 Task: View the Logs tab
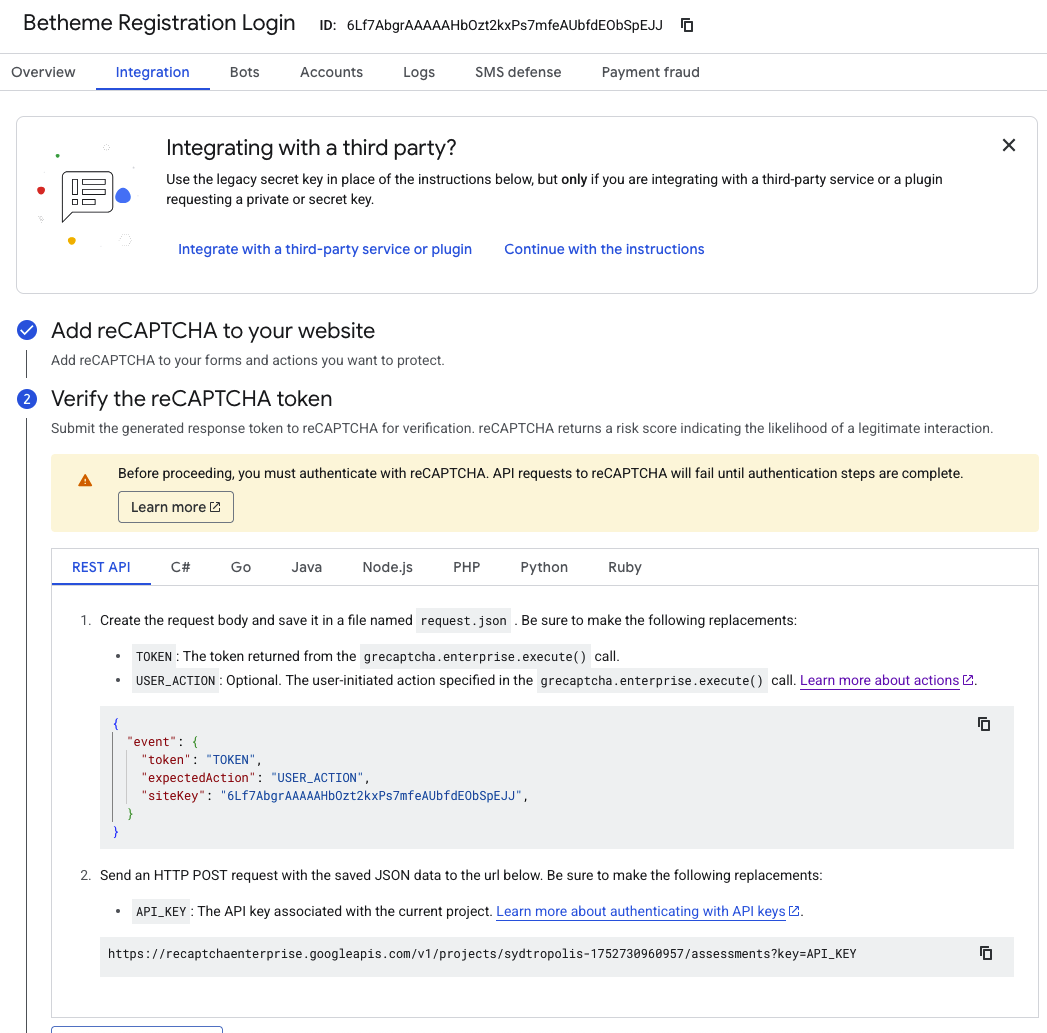click(419, 72)
